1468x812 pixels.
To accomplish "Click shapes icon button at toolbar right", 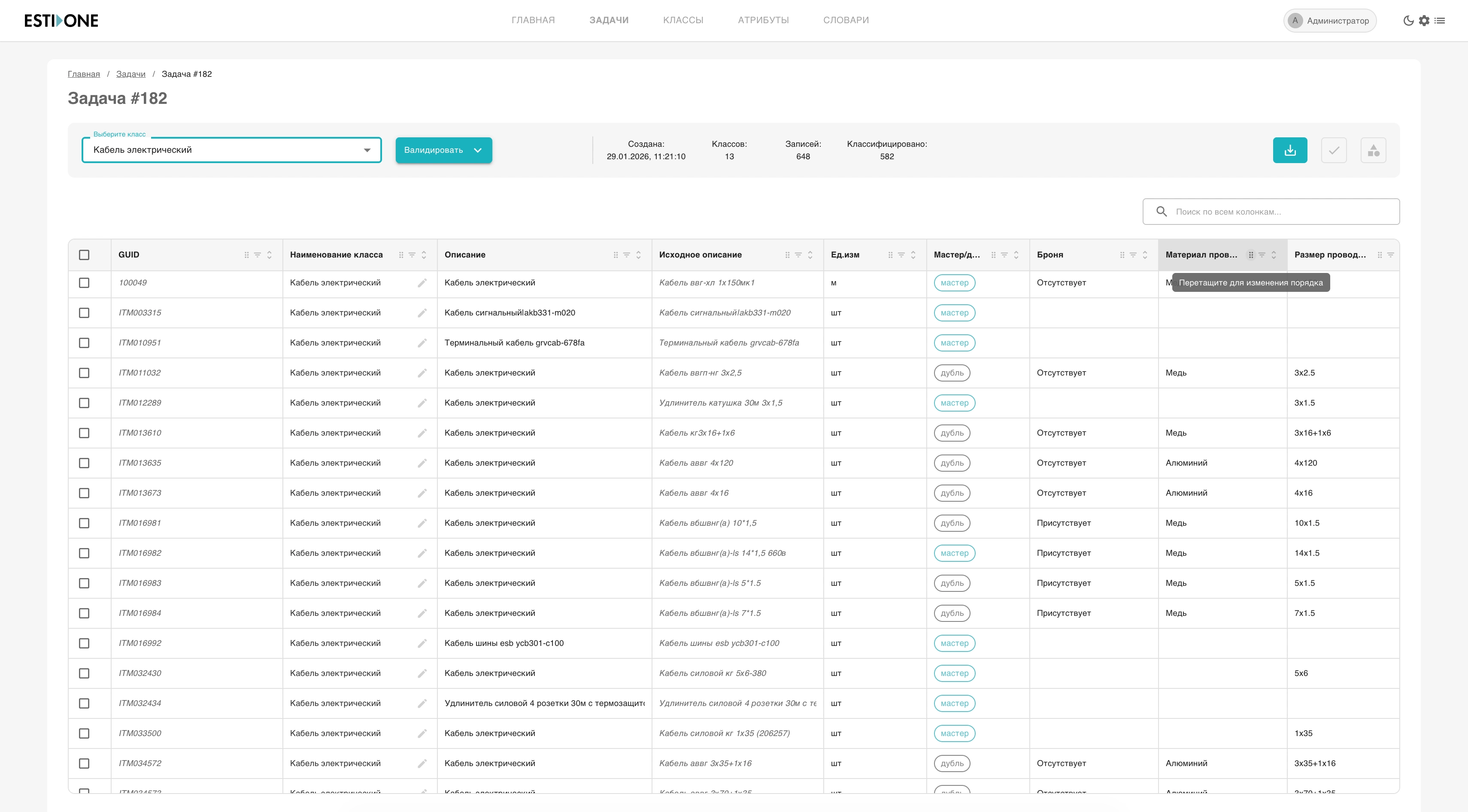I will point(1373,151).
